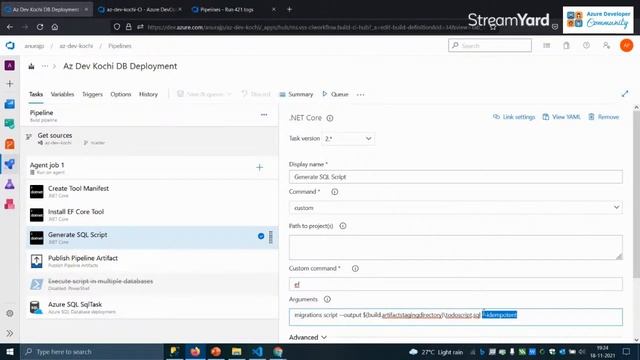
Task: Click the Display name input field
Action: (456, 177)
